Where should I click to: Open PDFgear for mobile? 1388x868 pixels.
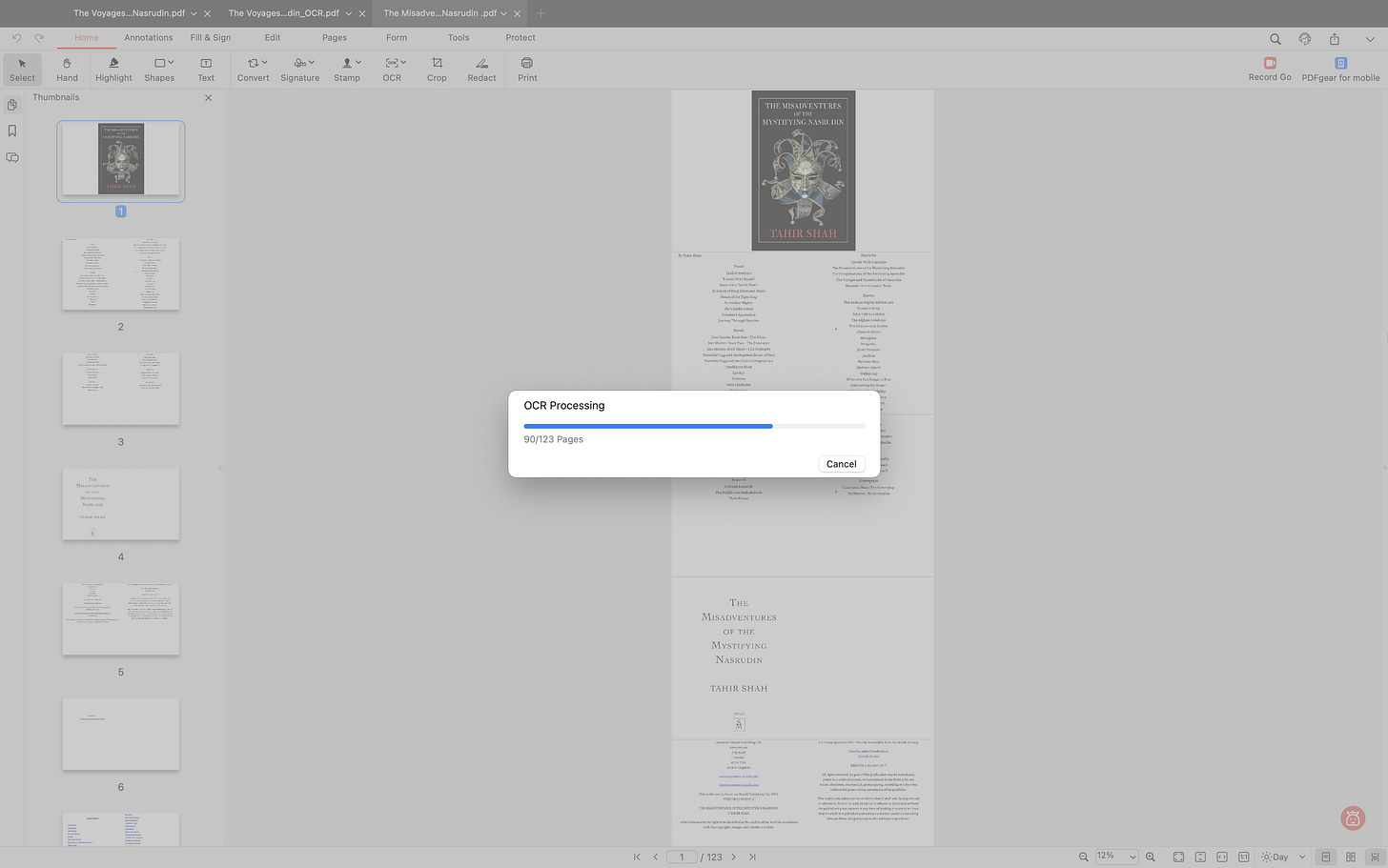point(1340,69)
